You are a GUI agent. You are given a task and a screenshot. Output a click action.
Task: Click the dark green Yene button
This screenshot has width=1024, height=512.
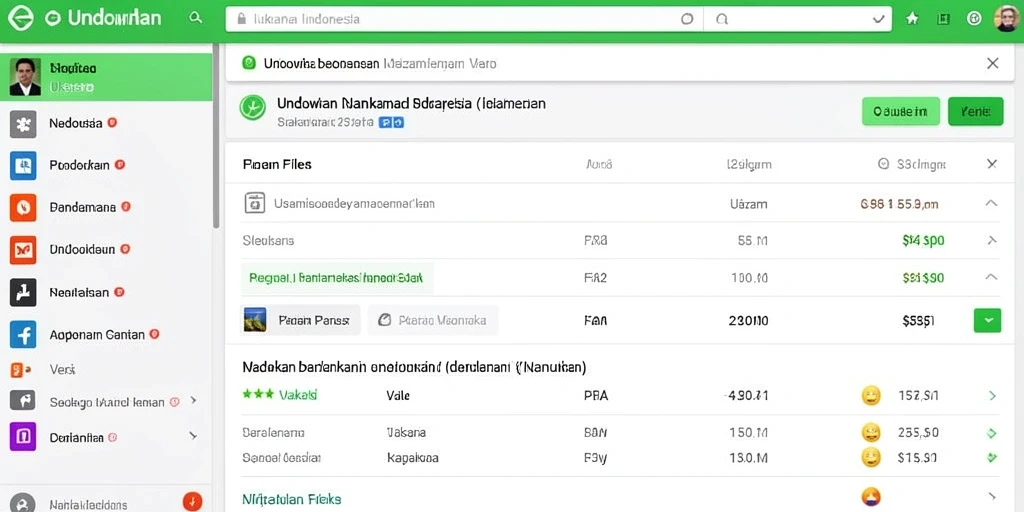click(x=976, y=112)
